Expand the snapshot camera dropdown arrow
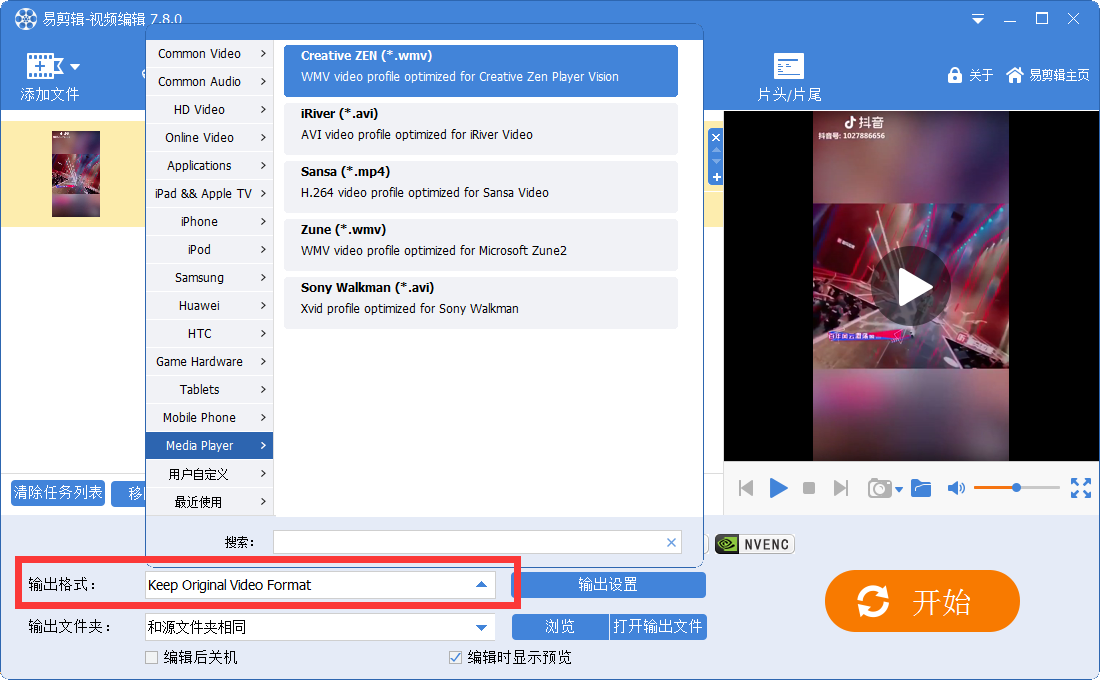 click(x=899, y=490)
